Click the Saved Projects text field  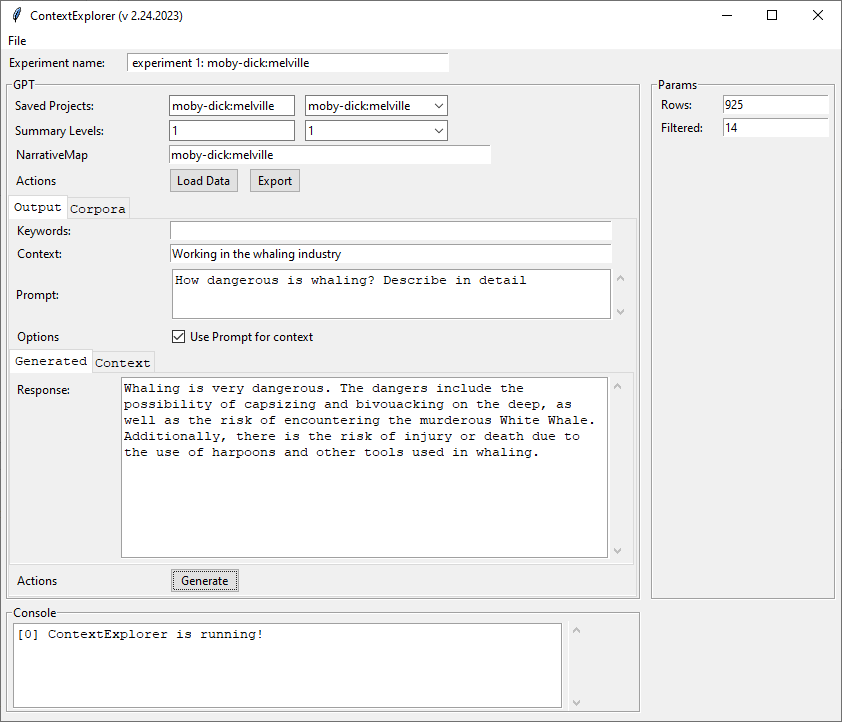[232, 106]
